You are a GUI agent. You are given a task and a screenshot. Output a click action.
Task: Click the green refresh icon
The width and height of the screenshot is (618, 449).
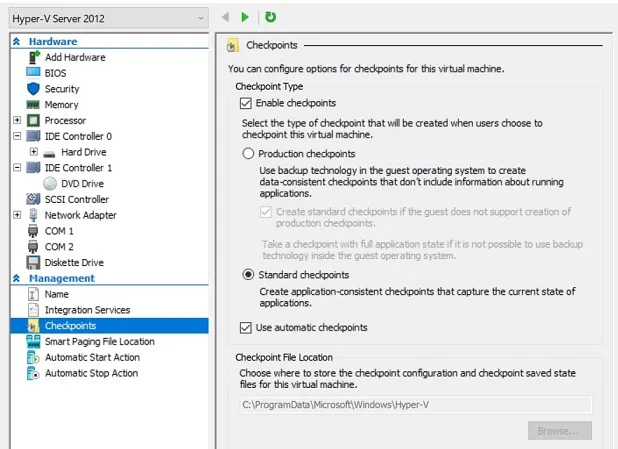pos(270,17)
